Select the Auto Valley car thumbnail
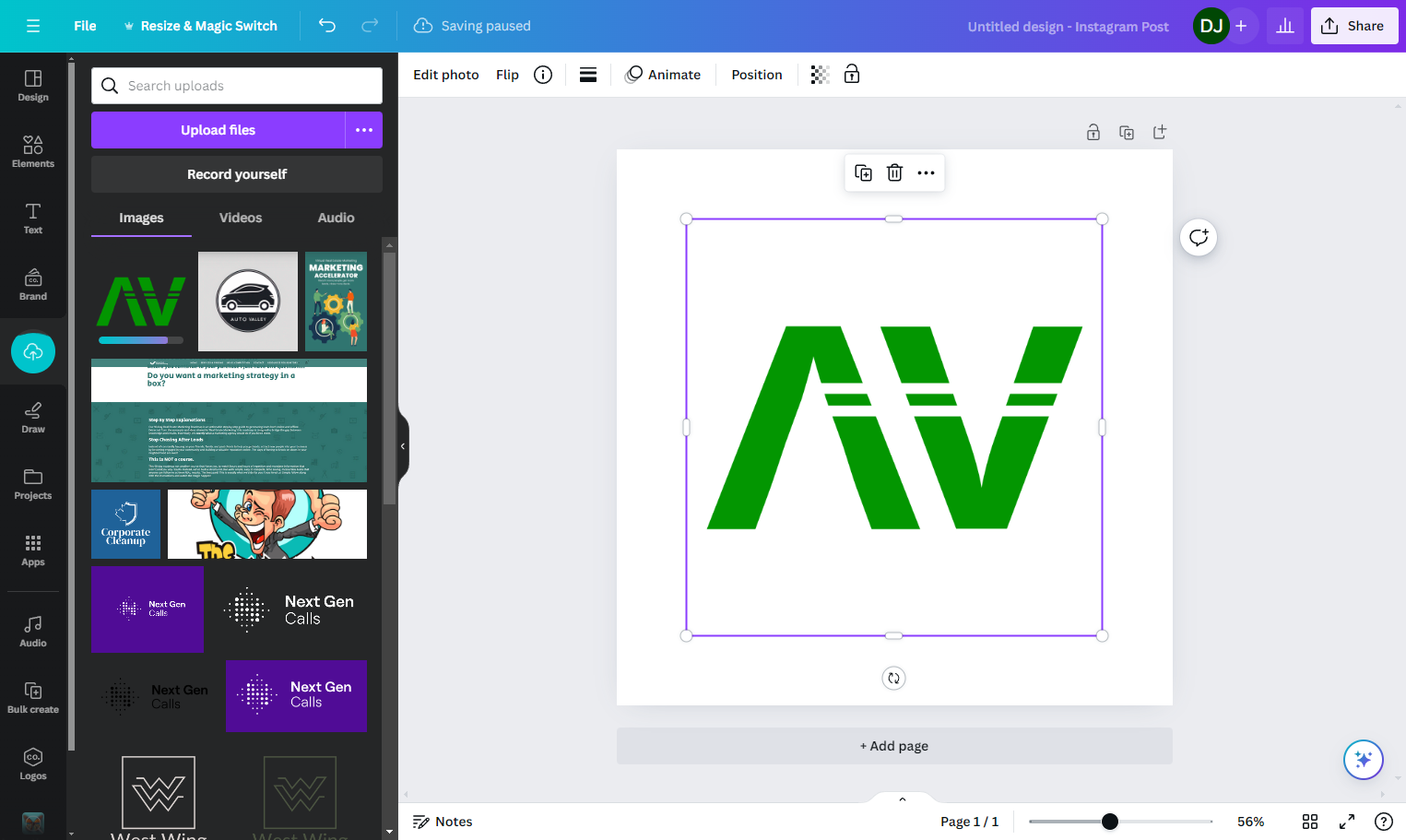Viewport: 1406px width, 840px height. 248,302
